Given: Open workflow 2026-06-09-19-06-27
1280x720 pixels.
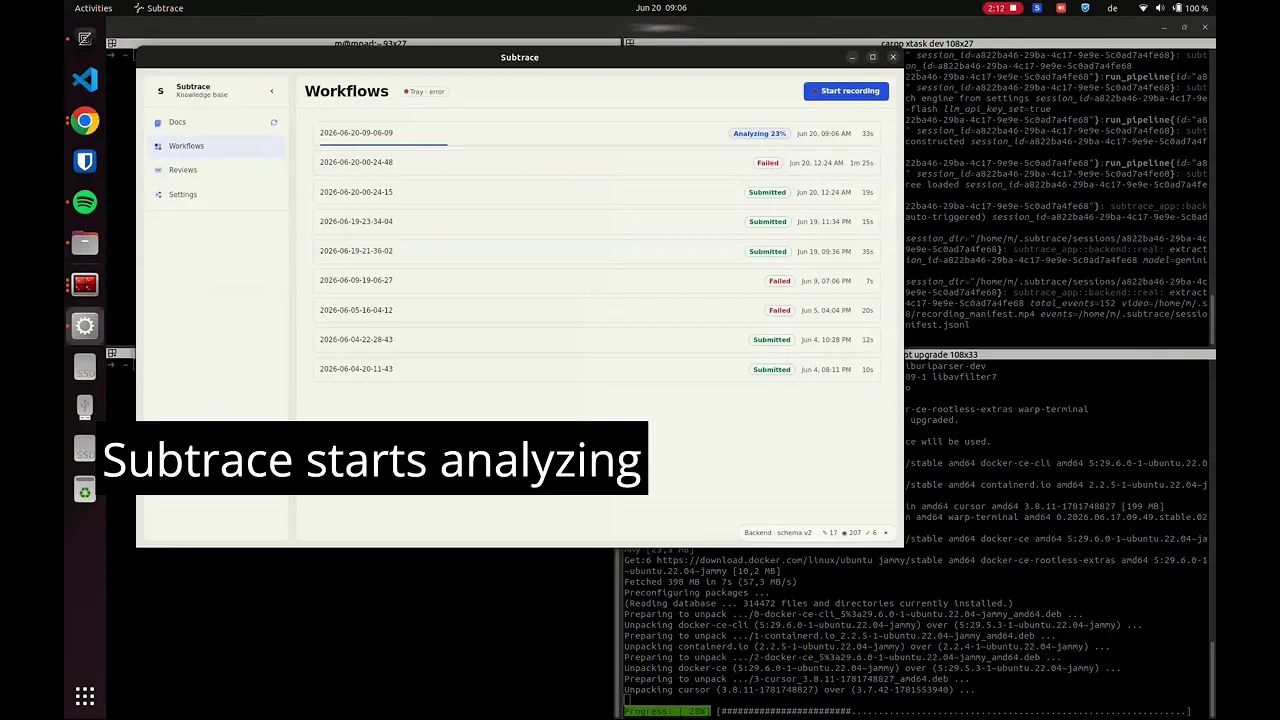Looking at the screenshot, I should (596, 280).
